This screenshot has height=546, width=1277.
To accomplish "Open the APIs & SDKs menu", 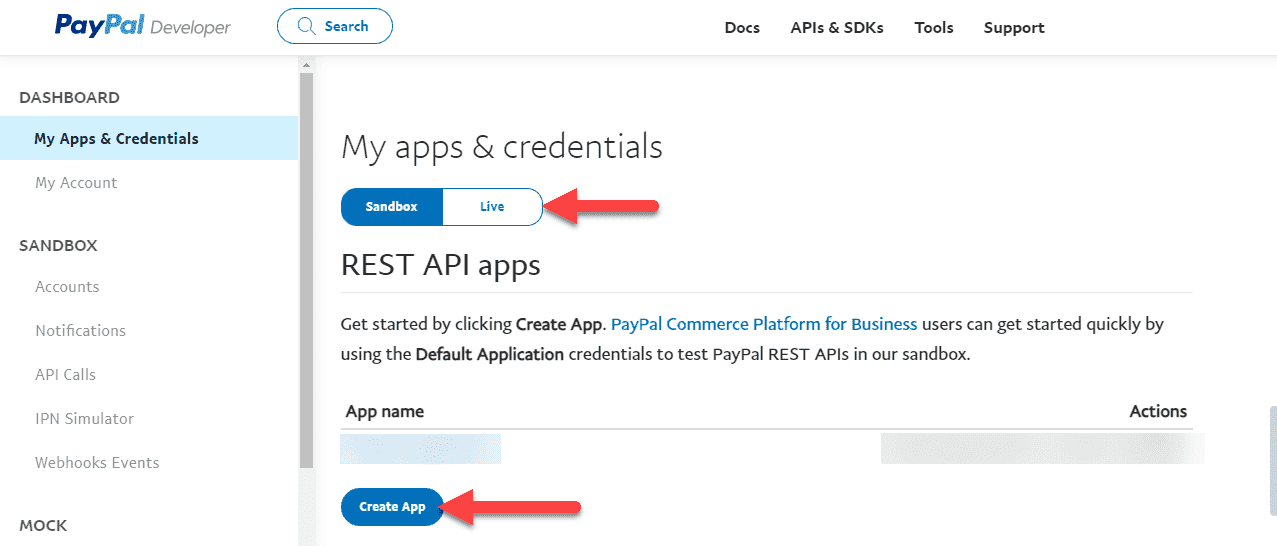I will point(837,28).
